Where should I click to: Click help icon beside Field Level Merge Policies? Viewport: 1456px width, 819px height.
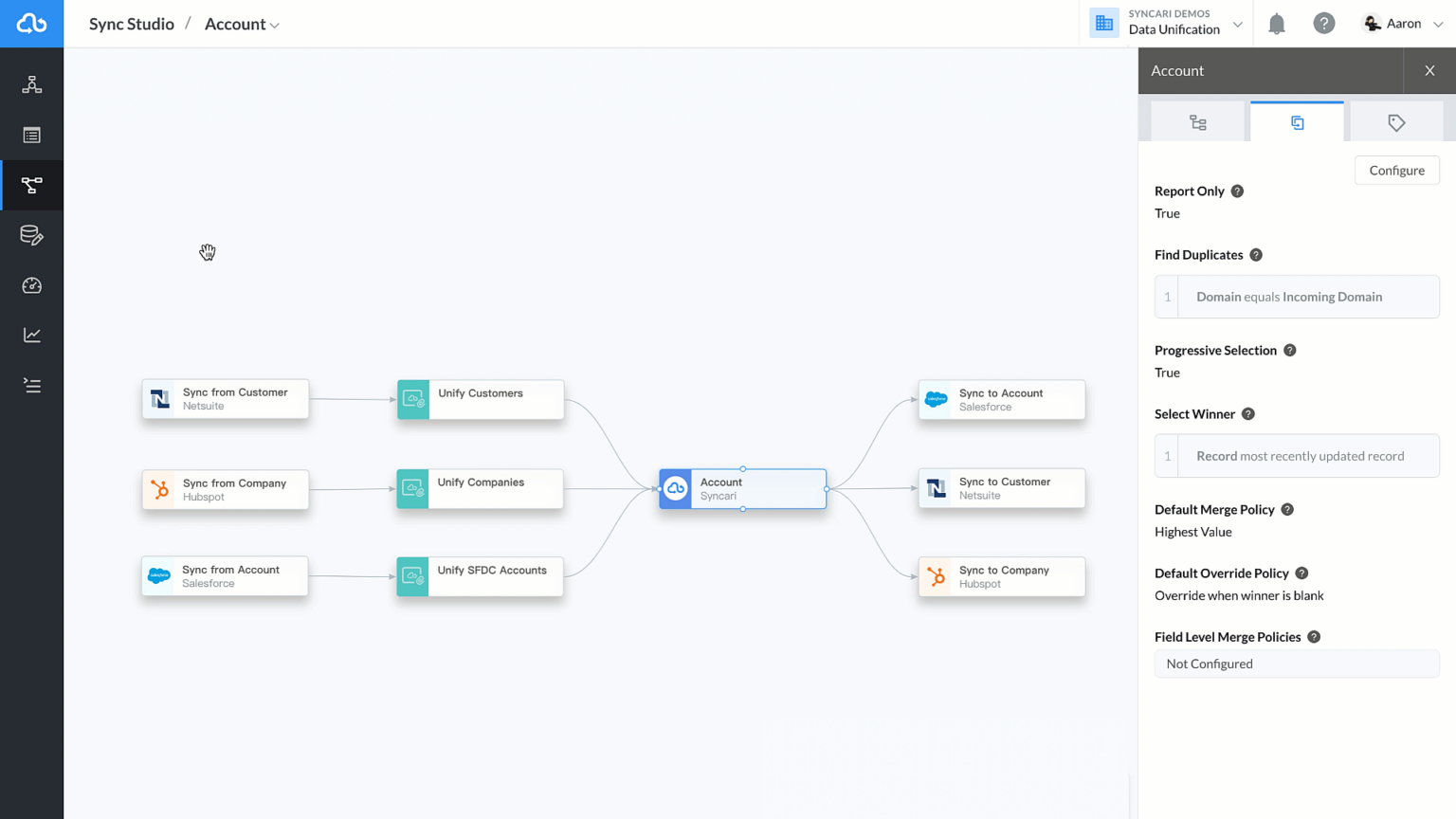tap(1314, 637)
